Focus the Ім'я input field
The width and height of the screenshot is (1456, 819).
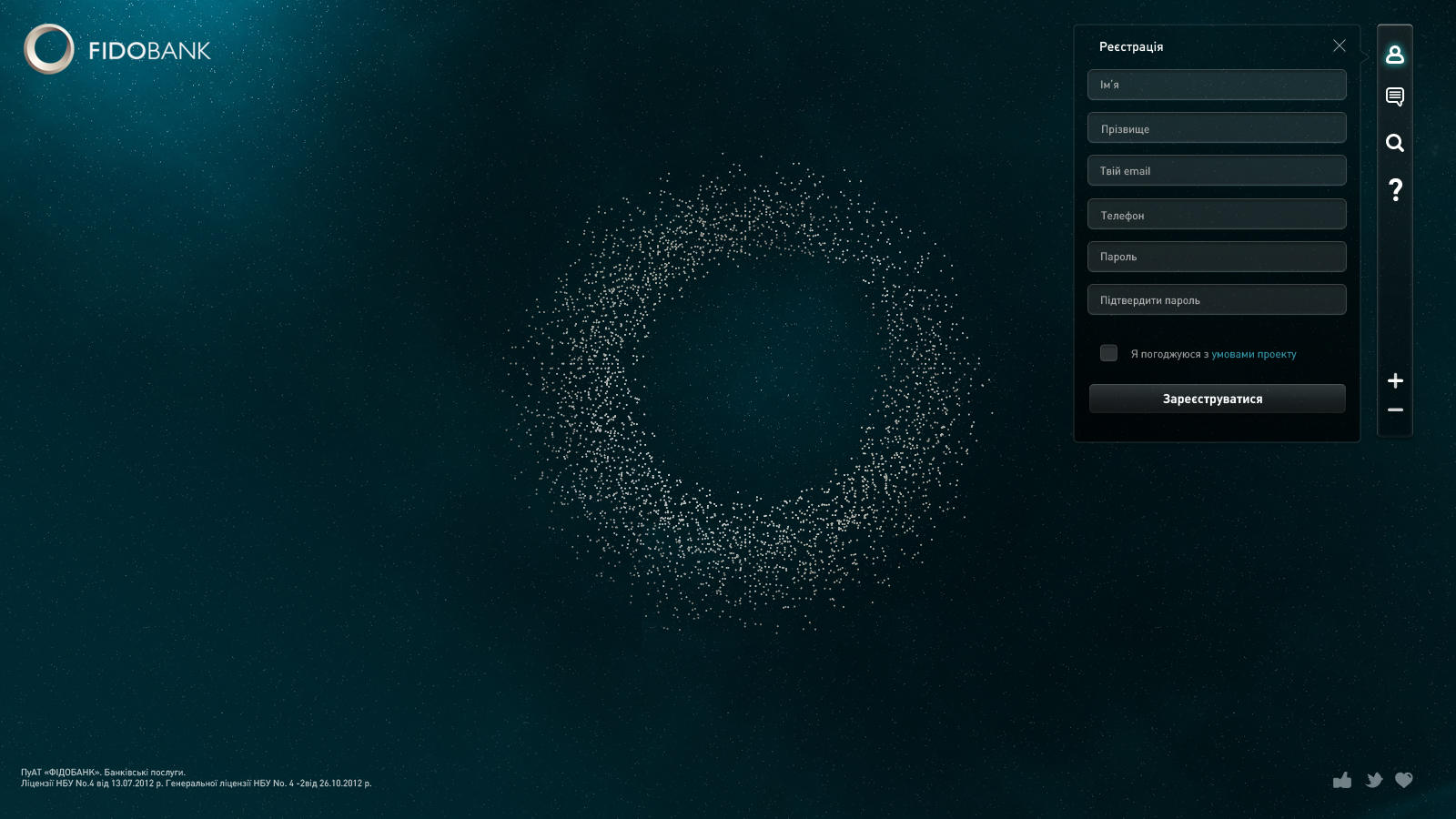click(1217, 85)
